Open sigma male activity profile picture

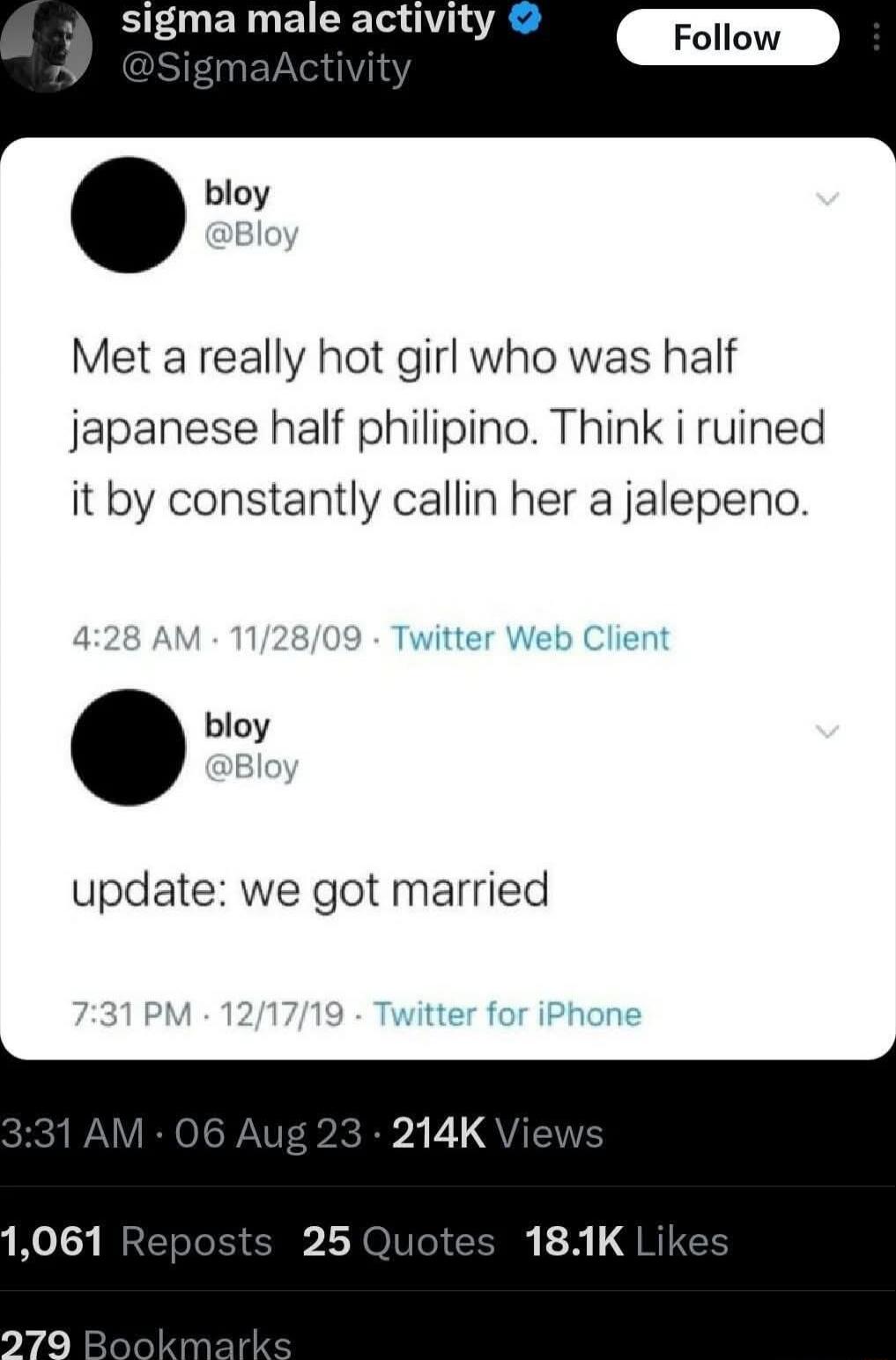click(45, 44)
